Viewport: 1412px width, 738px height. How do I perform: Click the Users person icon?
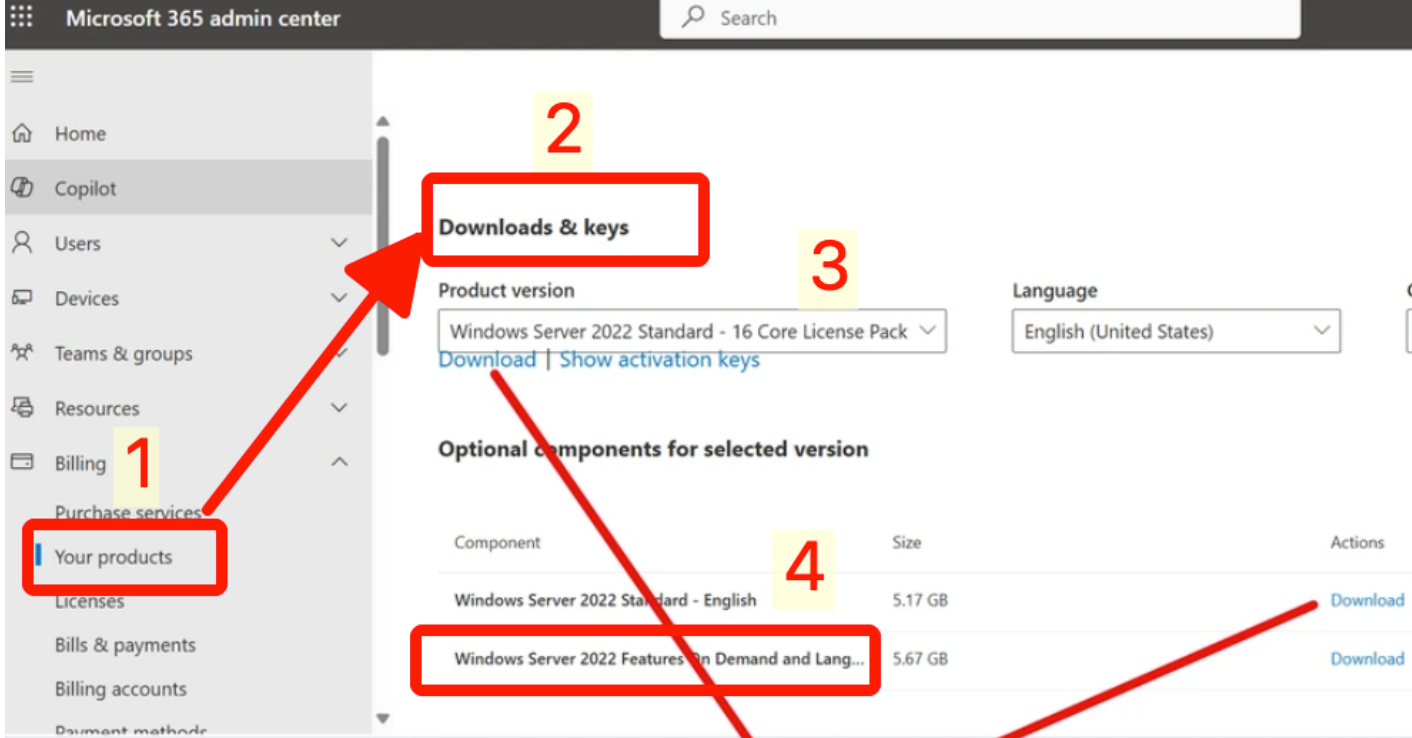click(x=22, y=243)
